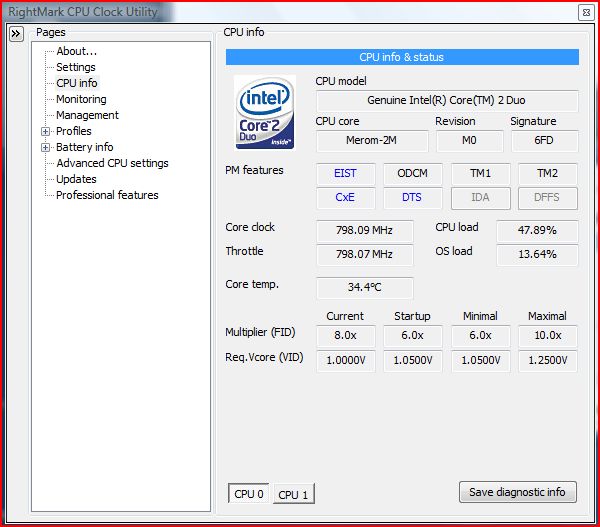The width and height of the screenshot is (600, 527).
Task: Select CPU info in the Pages tree
Action: click(77, 83)
